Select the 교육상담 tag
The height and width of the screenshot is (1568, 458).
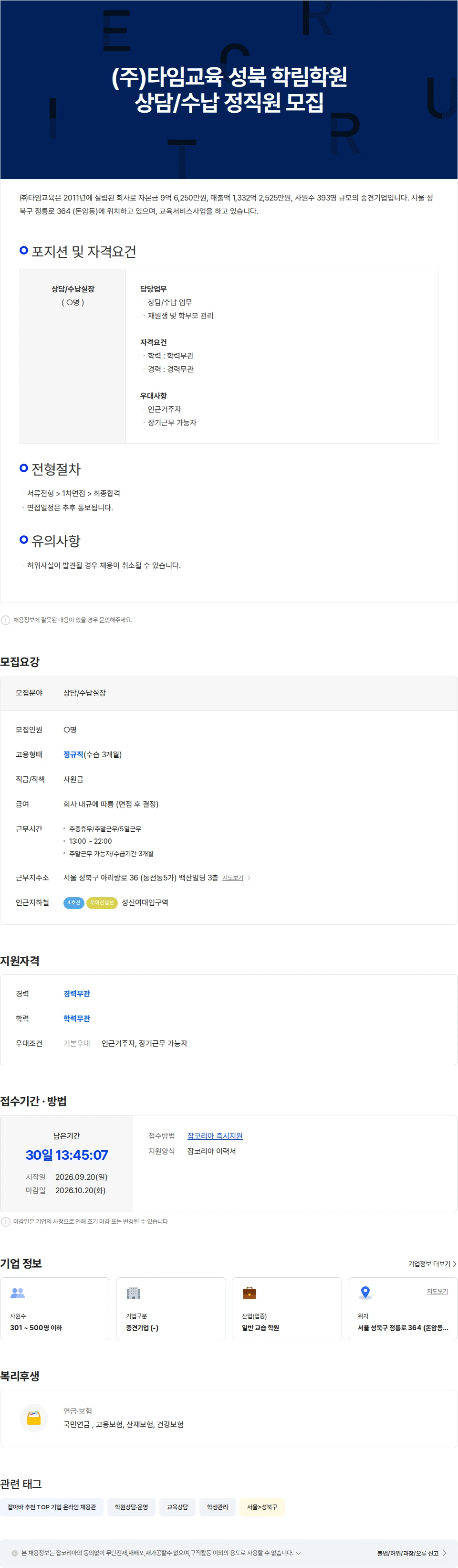click(x=177, y=1507)
